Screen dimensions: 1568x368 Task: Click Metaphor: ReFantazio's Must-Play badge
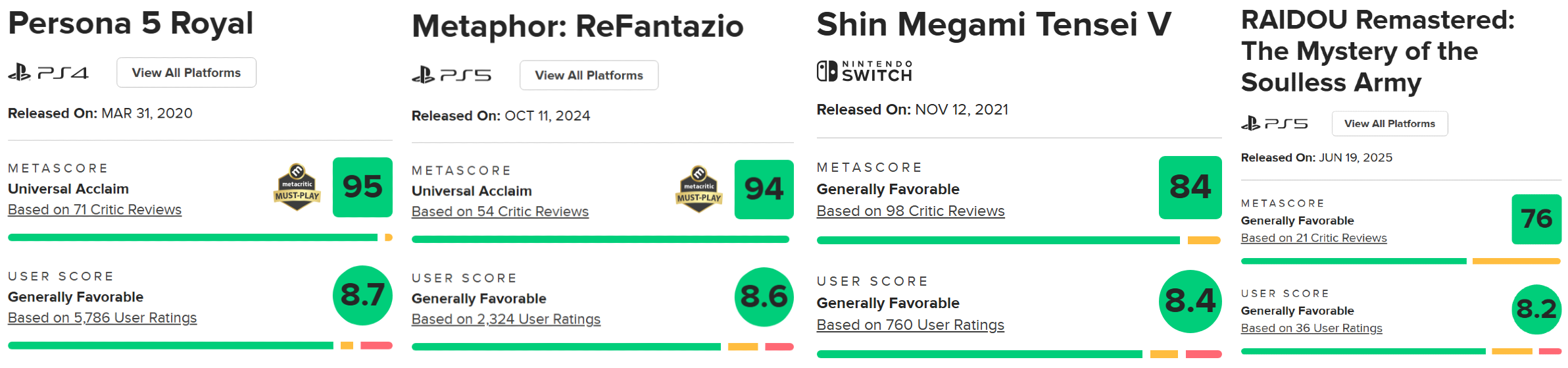[699, 190]
